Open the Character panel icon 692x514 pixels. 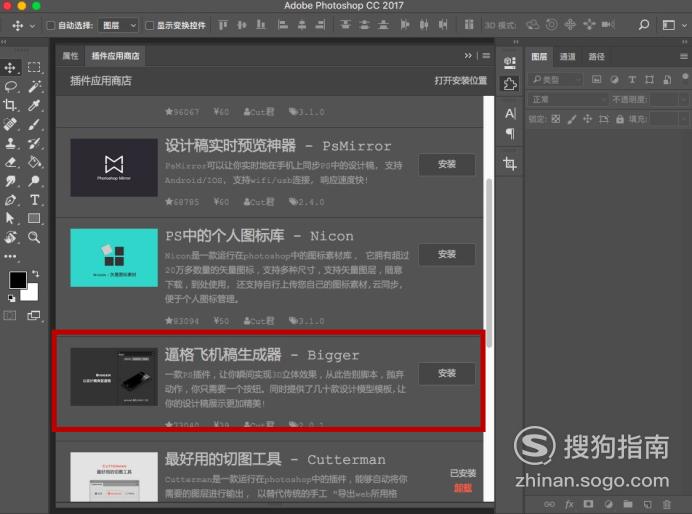510,114
